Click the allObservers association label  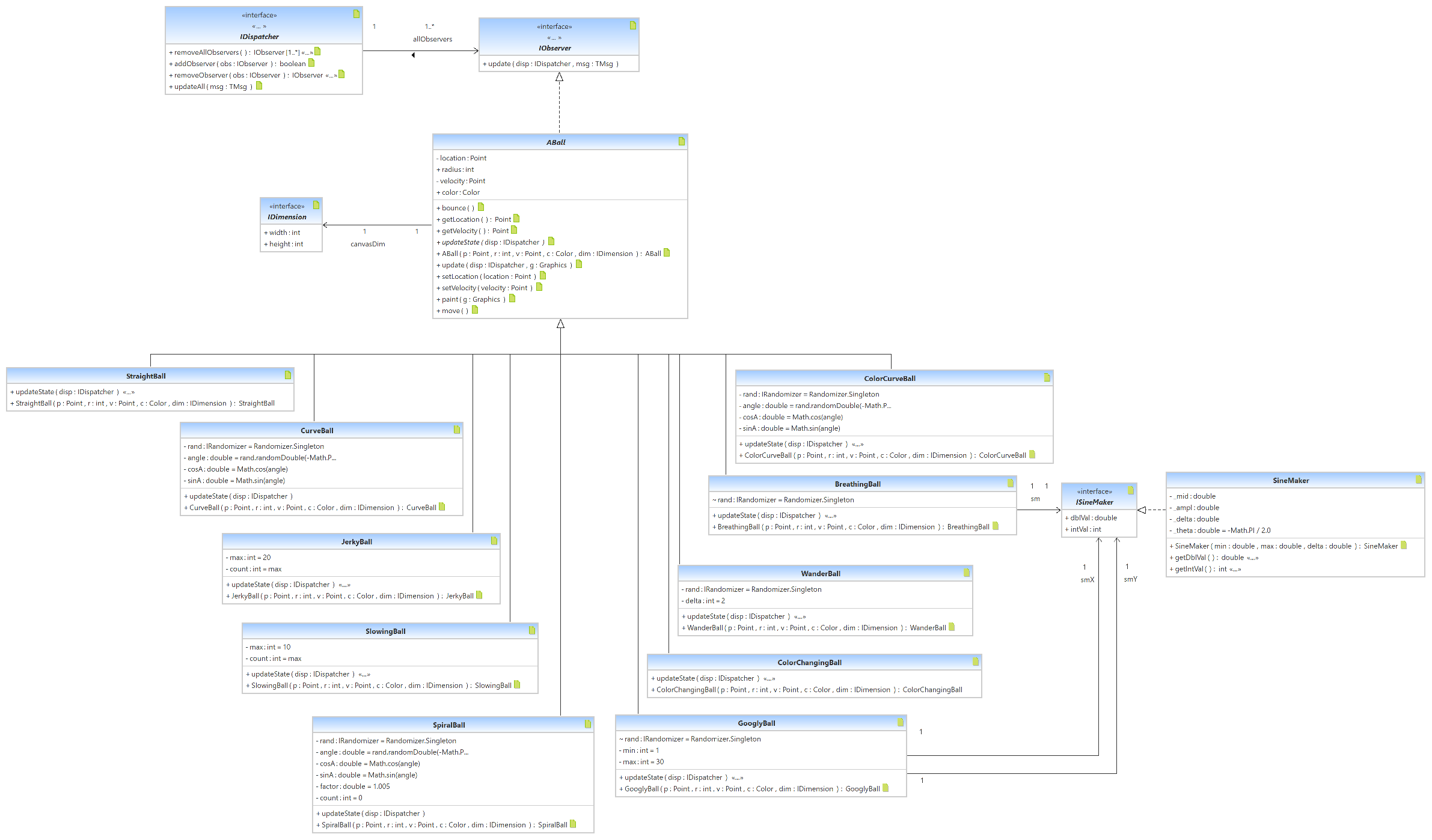[x=432, y=39]
